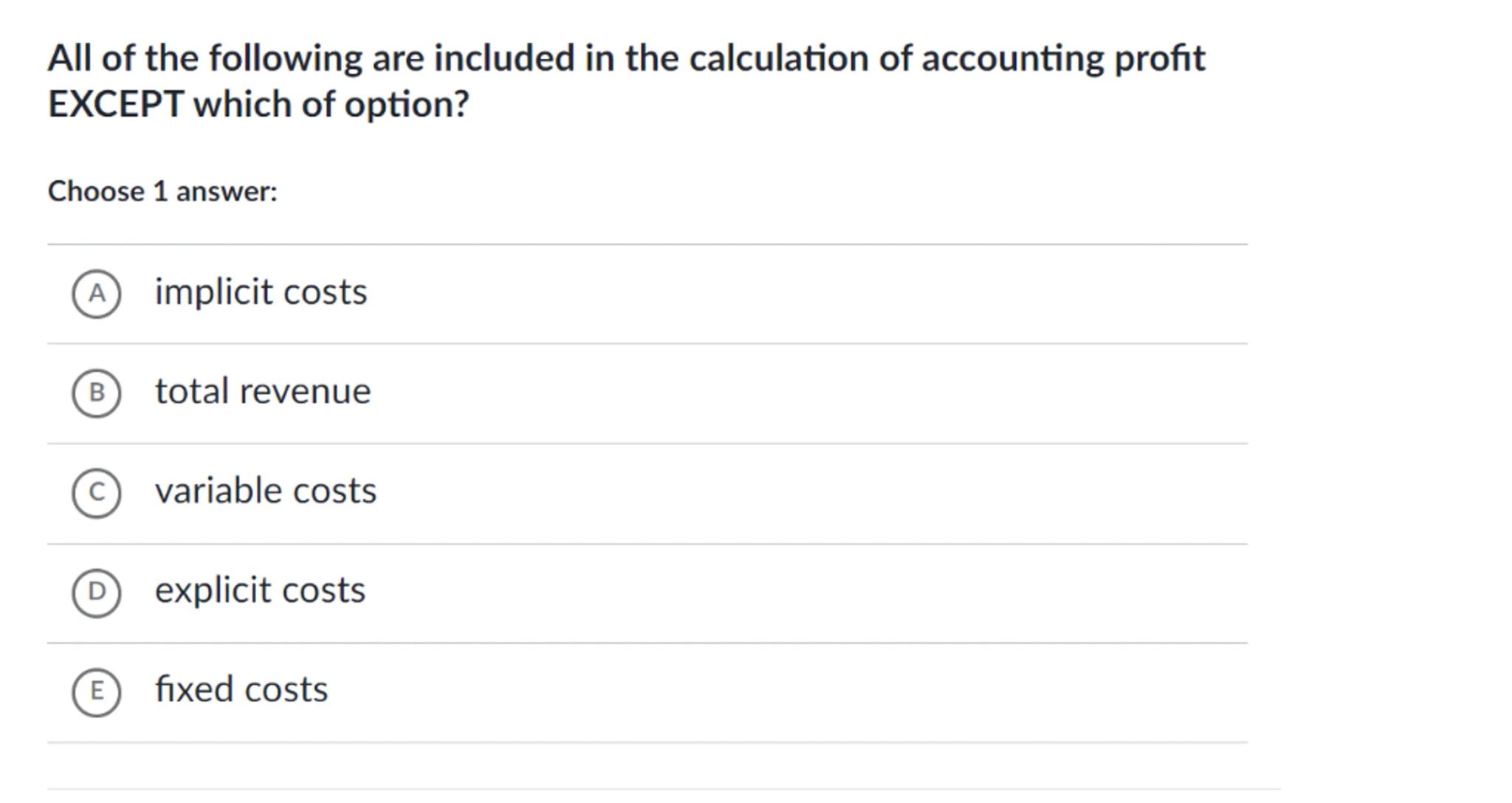Click the "variable costs" answer text
The height and width of the screenshot is (803, 1512).
click(265, 491)
